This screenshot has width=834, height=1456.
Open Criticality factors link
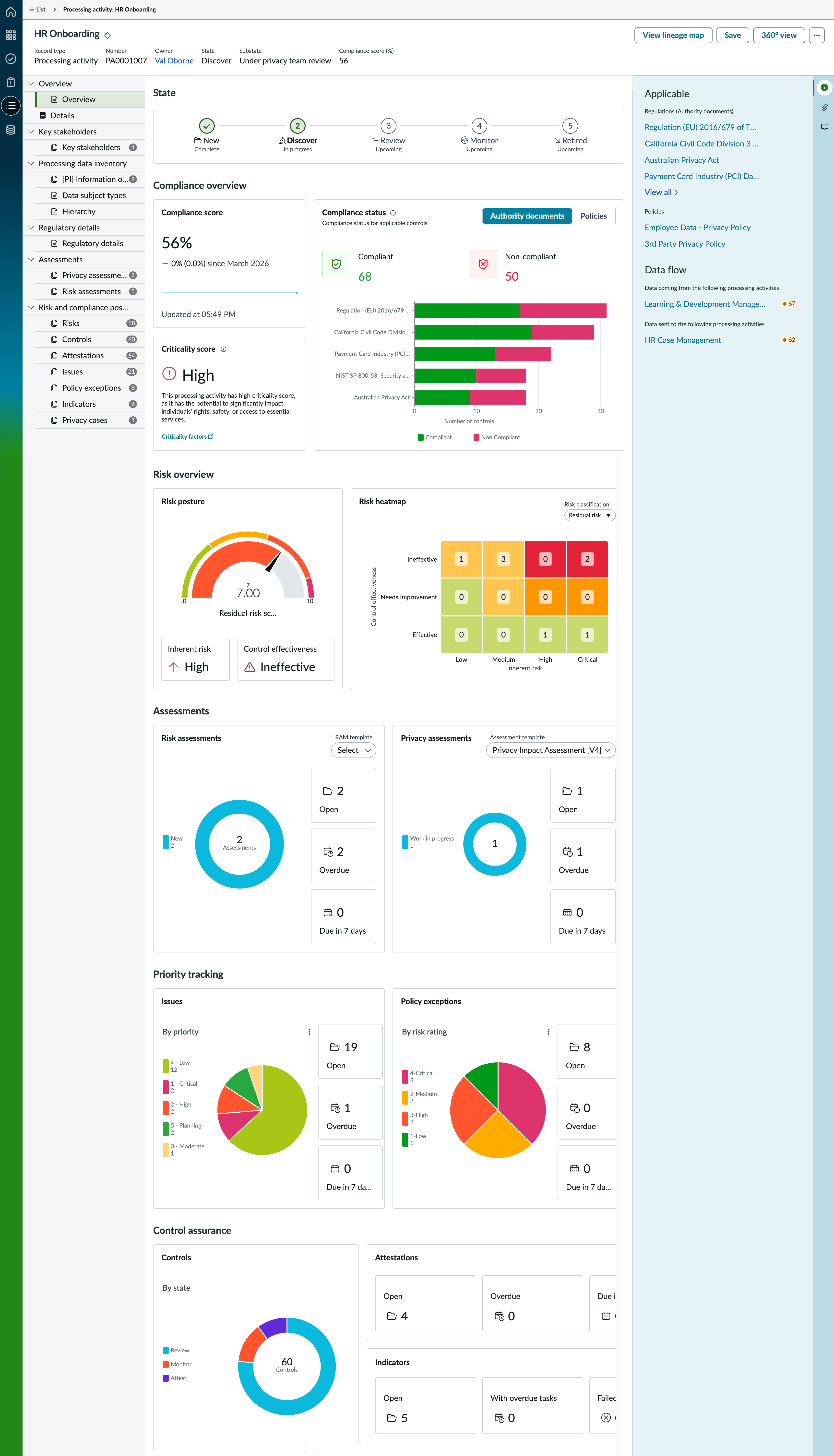[187, 437]
